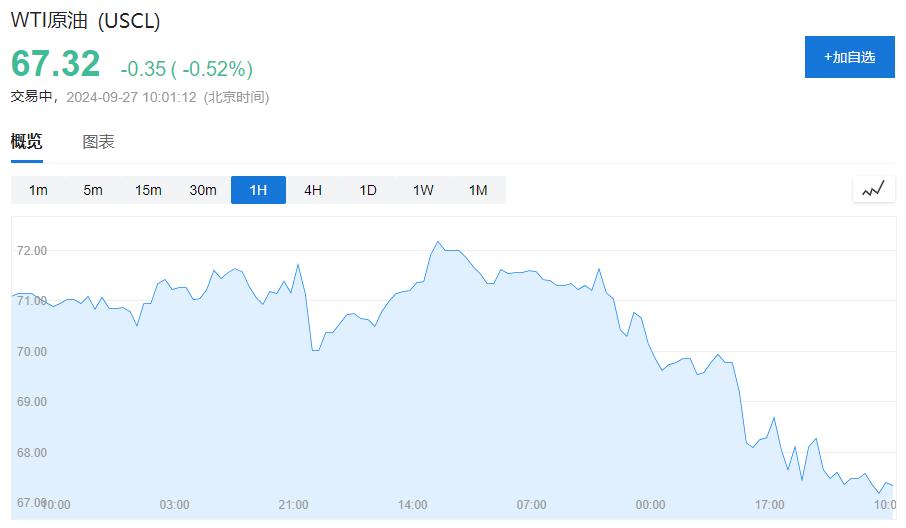Click the 00:00 time axis marker
Image resolution: width=906 pixels, height=528 pixels.
point(650,505)
